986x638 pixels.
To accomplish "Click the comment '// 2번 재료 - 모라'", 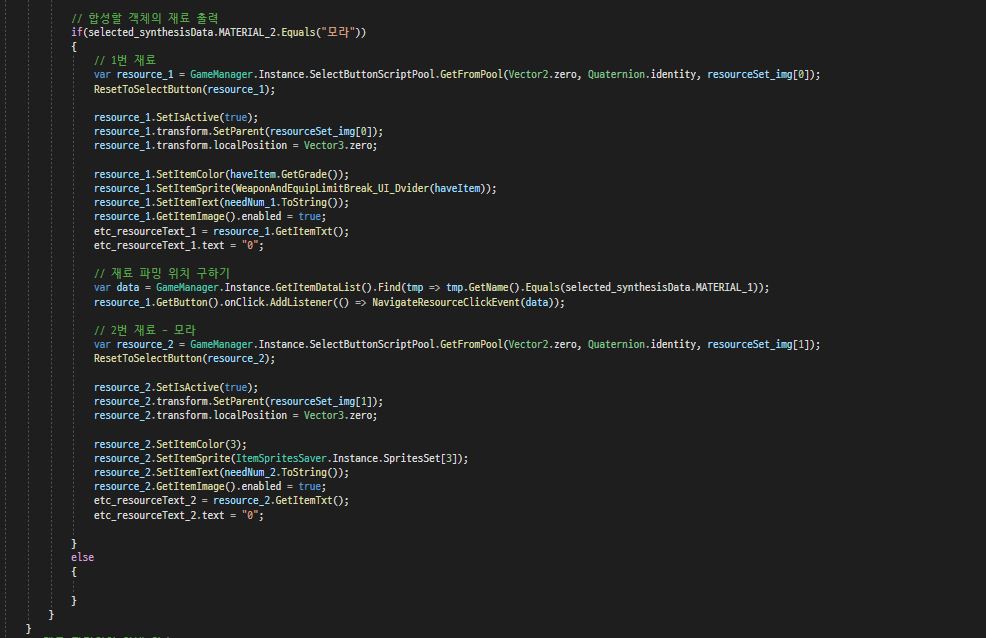I will [145, 330].
